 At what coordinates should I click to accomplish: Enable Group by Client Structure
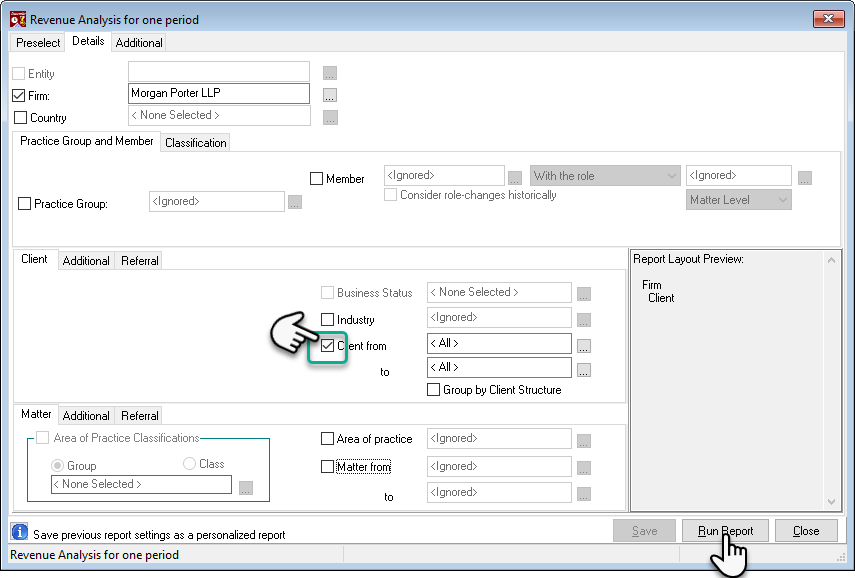coord(433,390)
